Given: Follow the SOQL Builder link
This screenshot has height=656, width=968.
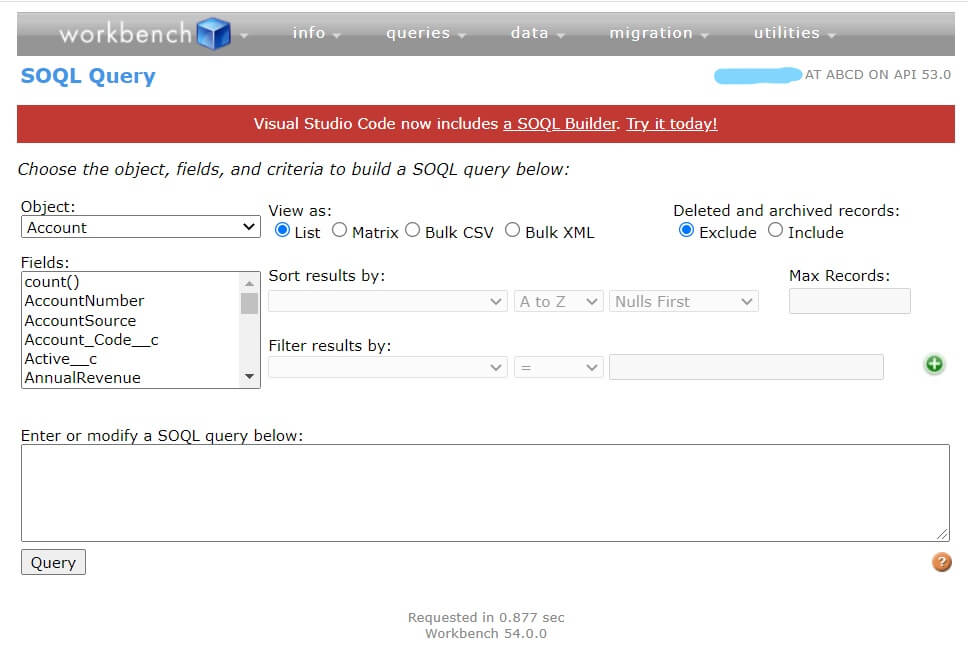Looking at the screenshot, I should pos(560,124).
